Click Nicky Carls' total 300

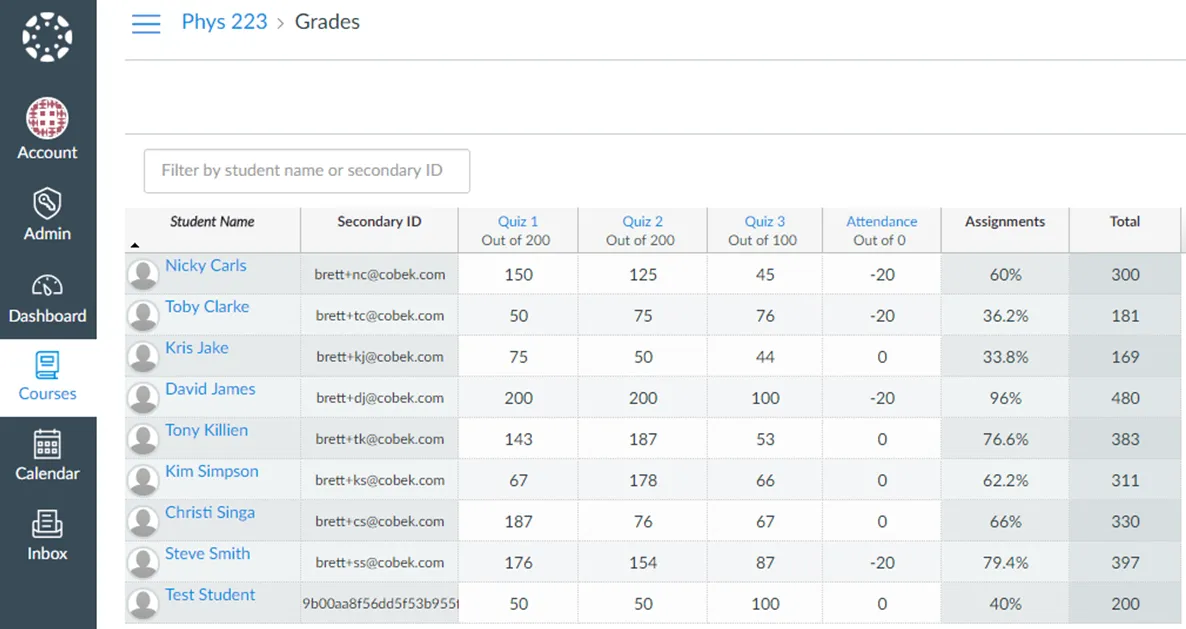[x=1125, y=274]
